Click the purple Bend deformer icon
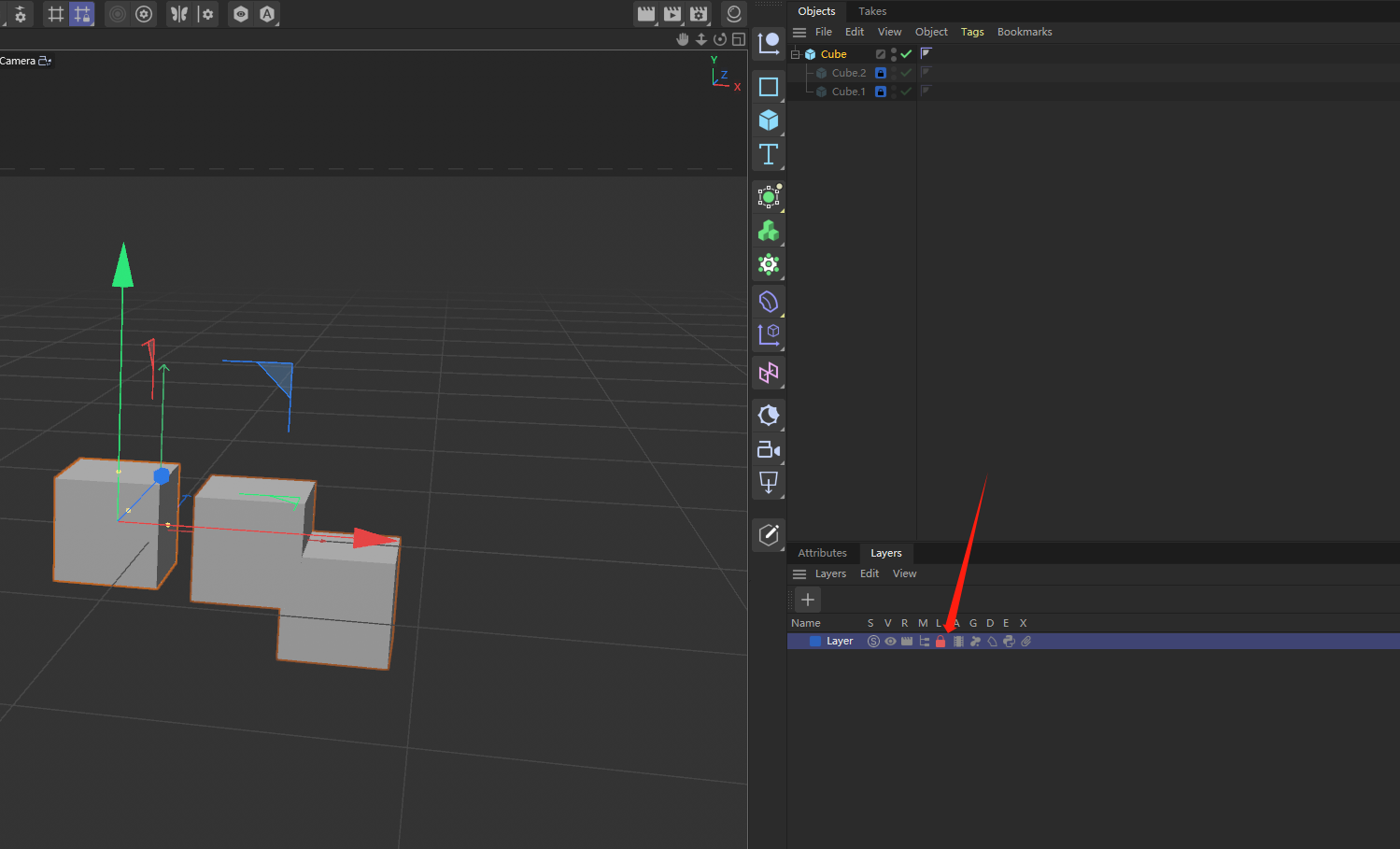The height and width of the screenshot is (849, 1400). [x=769, y=302]
